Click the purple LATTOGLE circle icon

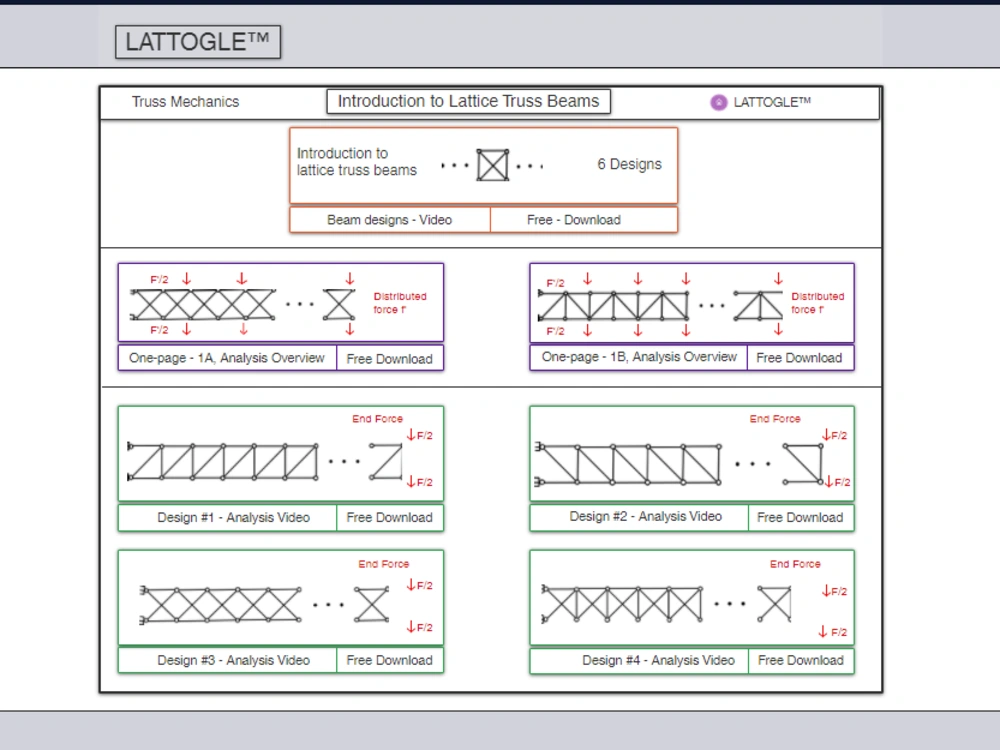719,102
